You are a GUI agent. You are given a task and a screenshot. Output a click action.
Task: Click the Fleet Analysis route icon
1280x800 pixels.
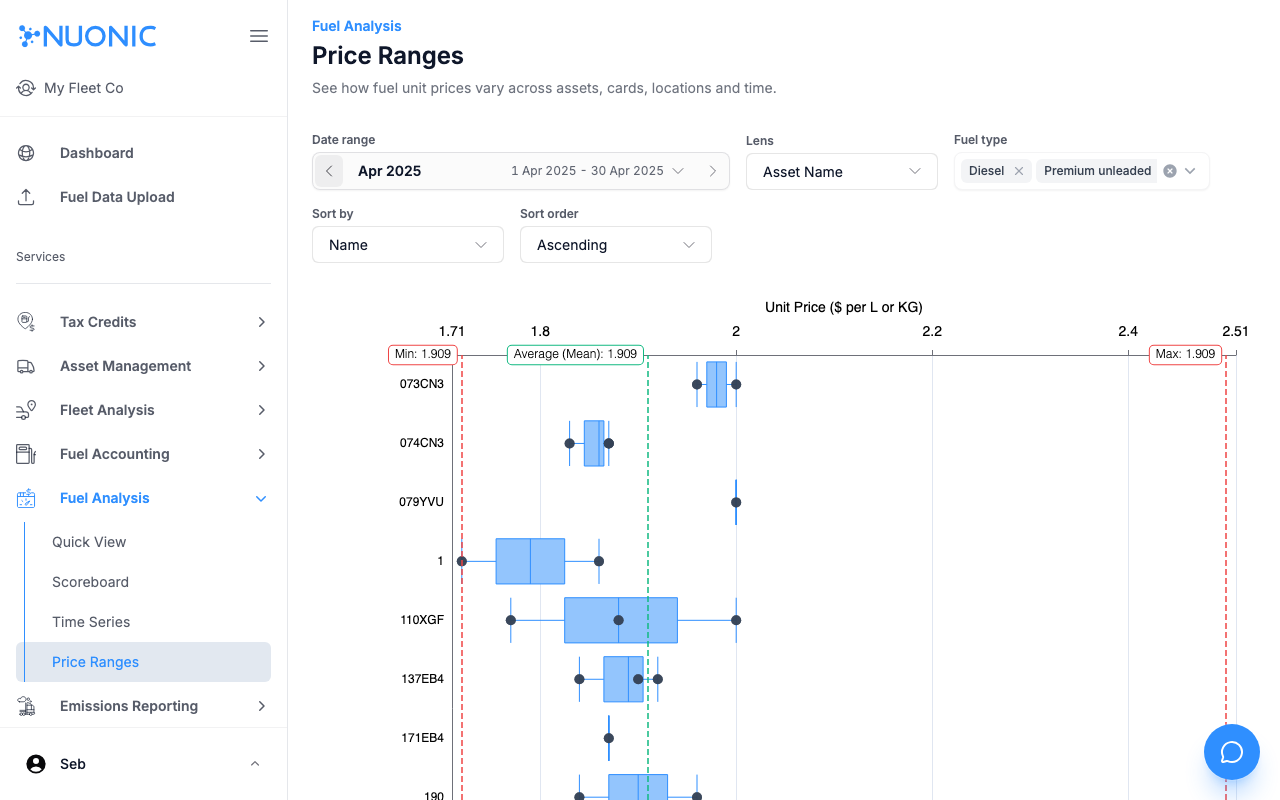(26, 410)
